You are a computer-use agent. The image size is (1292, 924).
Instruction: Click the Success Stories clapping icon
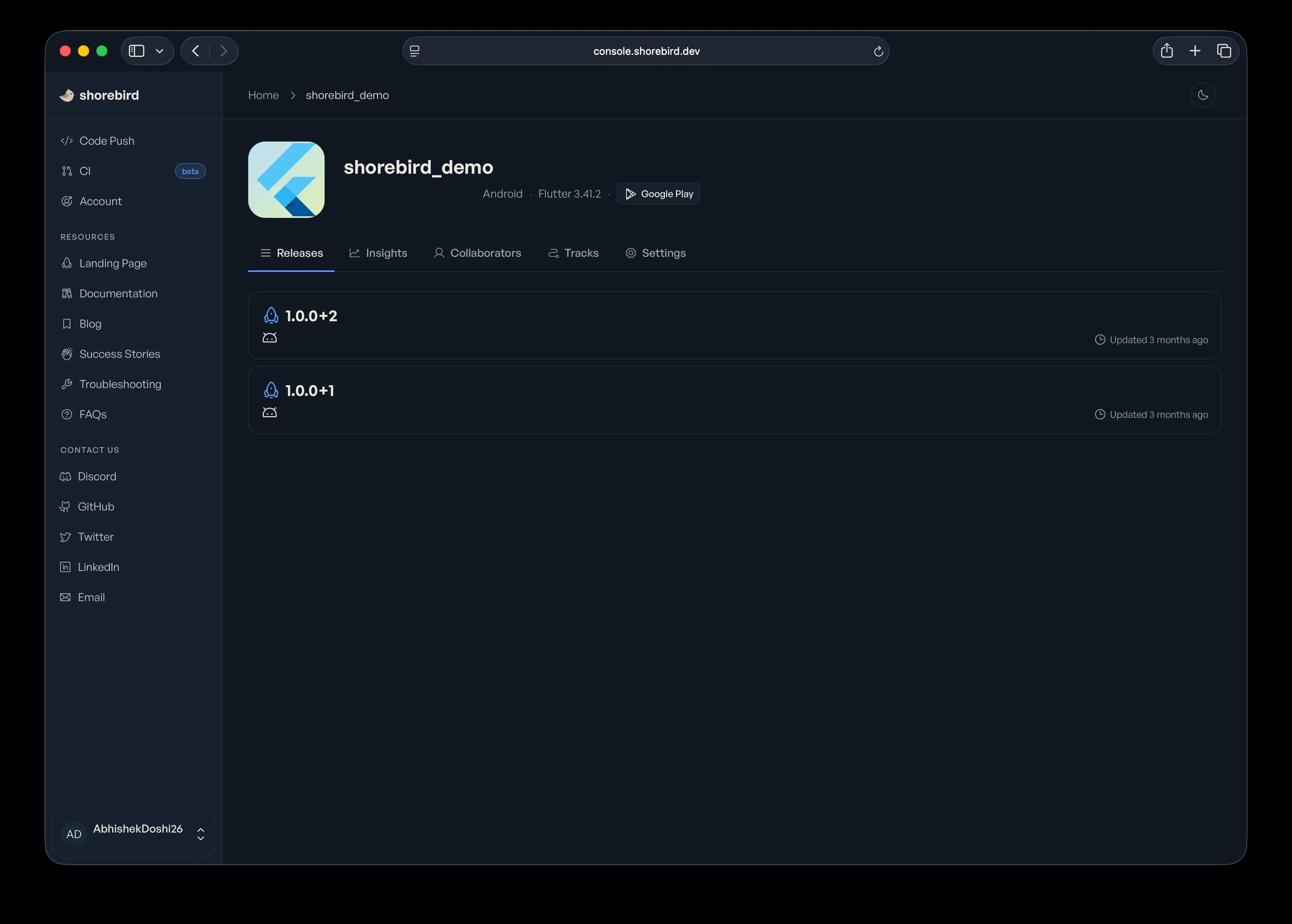click(66, 353)
